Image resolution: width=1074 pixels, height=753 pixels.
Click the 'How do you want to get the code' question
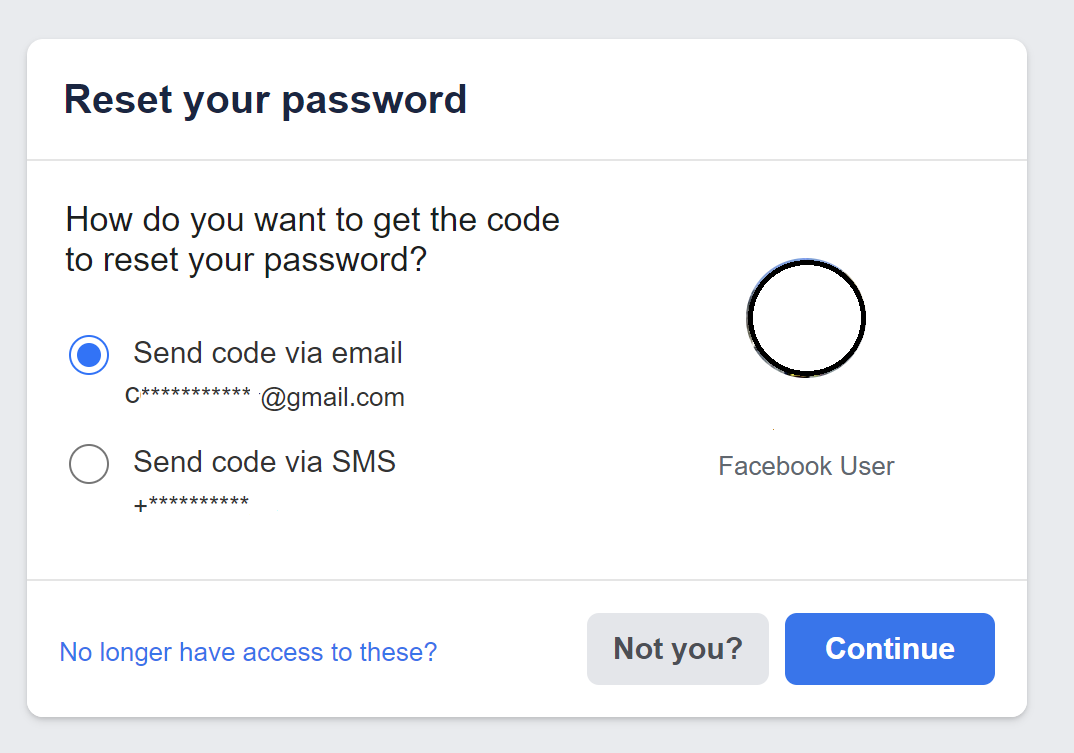(312, 219)
